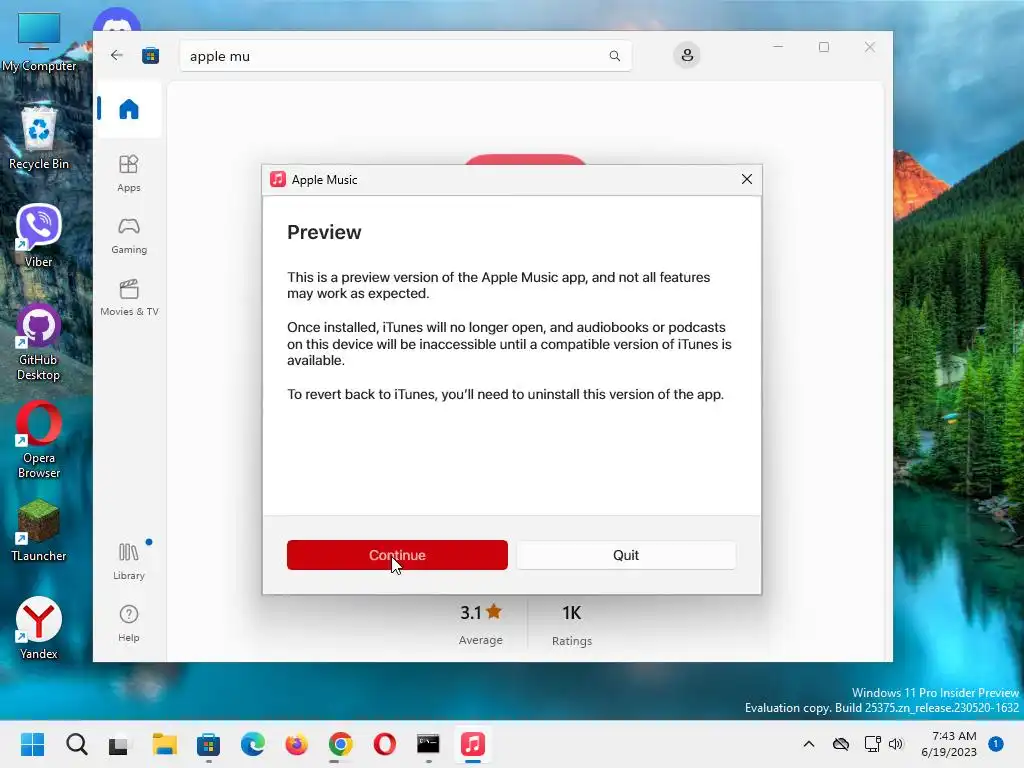Viewport: 1024px width, 768px height.
Task: Click the Apple Music icon in dialog title
Action: click(278, 179)
